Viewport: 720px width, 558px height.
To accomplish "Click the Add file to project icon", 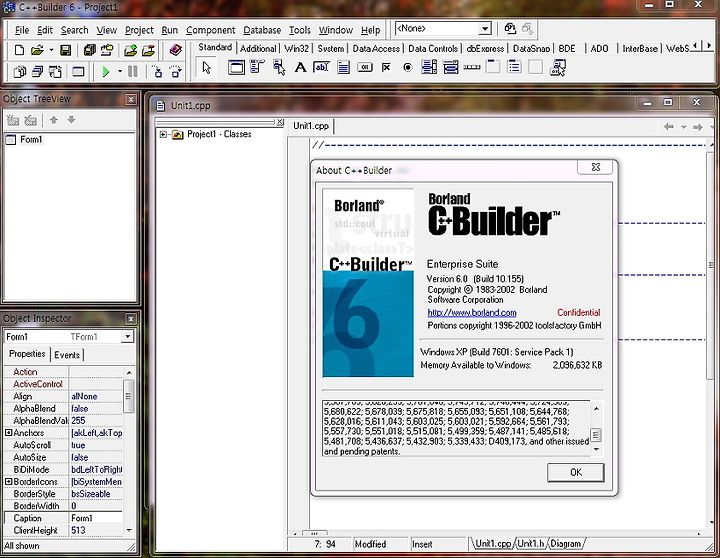I will pos(131,50).
